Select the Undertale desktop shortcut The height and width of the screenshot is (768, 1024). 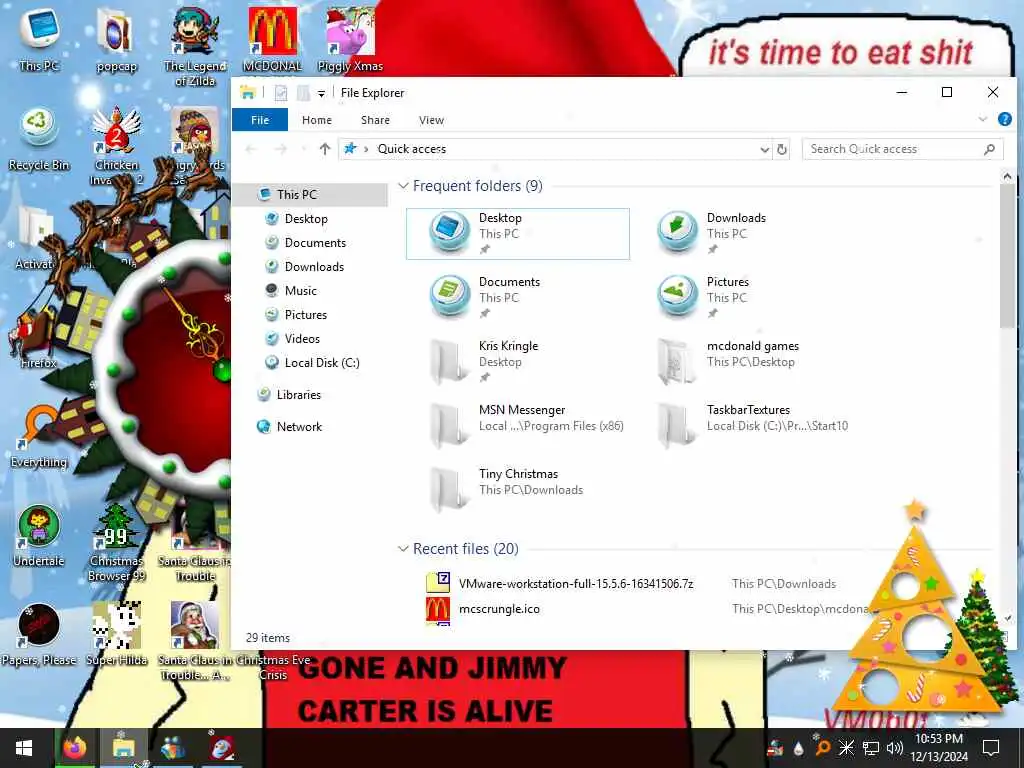click(39, 536)
